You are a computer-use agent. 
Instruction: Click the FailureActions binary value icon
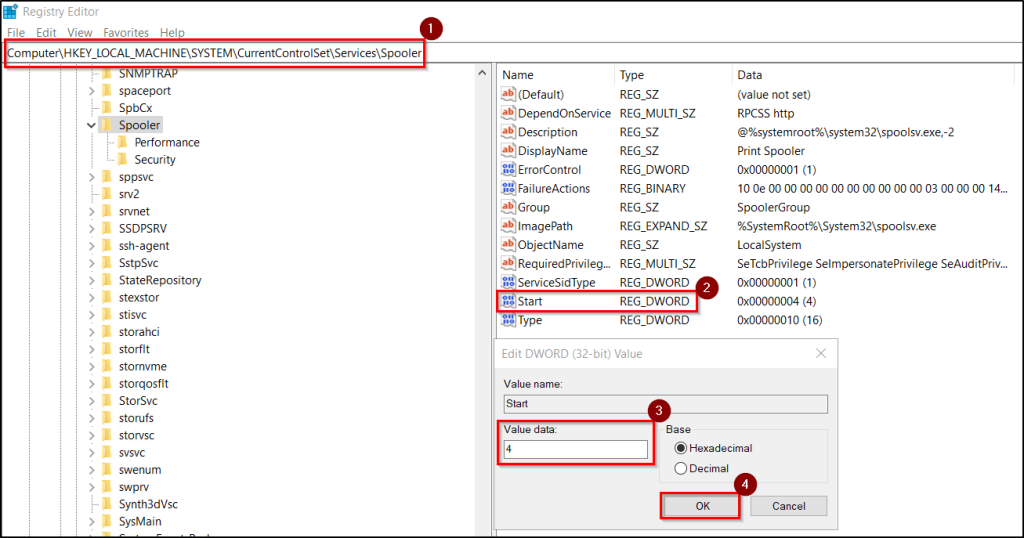(508, 189)
